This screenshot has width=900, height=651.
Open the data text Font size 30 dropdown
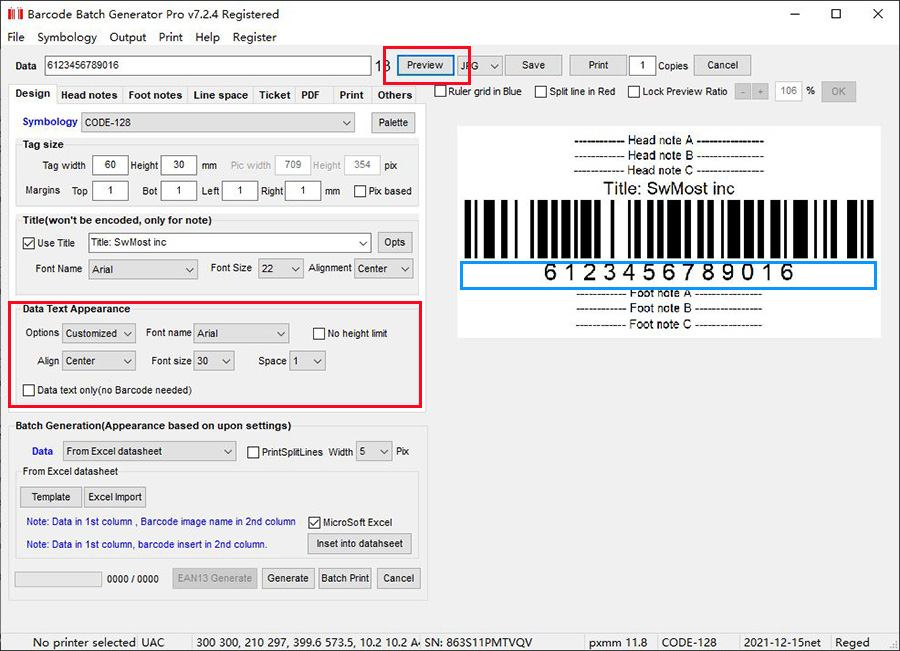[x=214, y=361]
